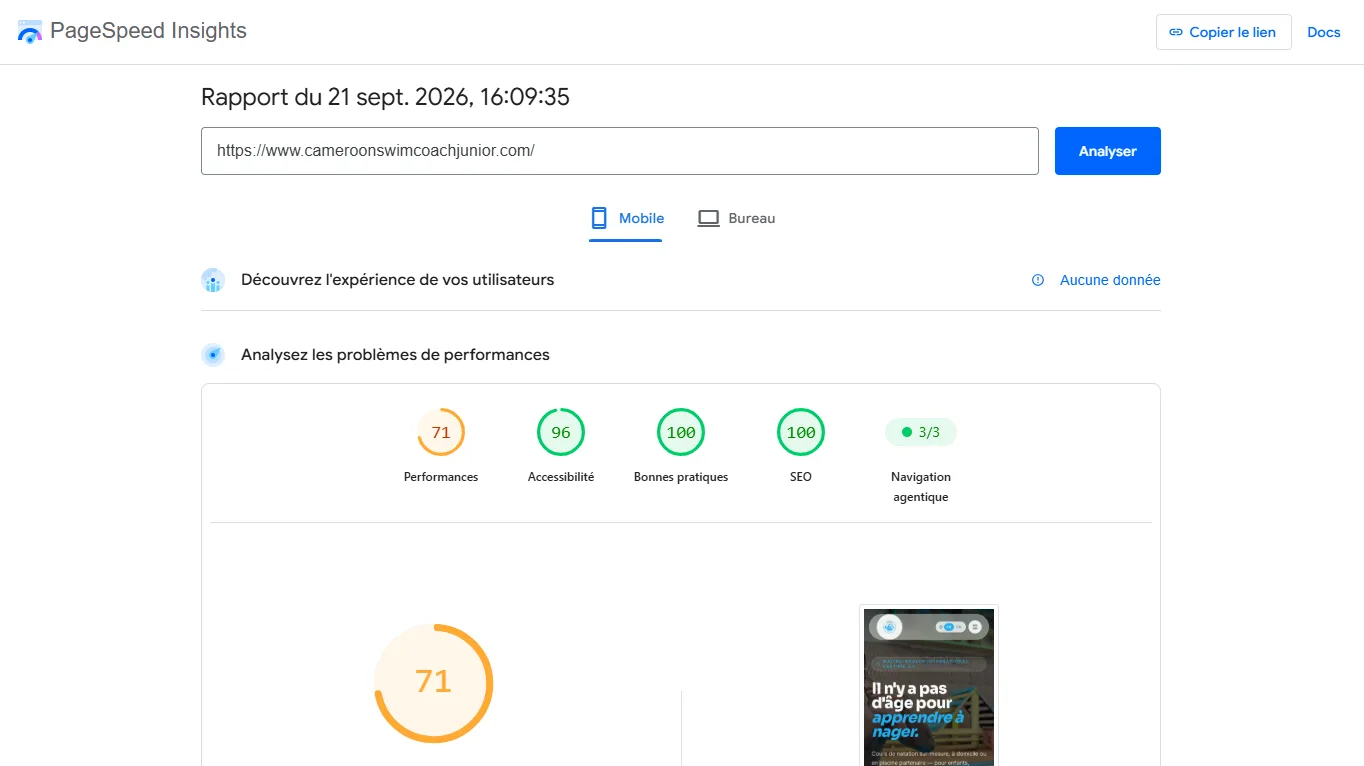The height and width of the screenshot is (766, 1364).
Task: Jump to Accessibilité score gauge 96
Action: click(x=561, y=432)
